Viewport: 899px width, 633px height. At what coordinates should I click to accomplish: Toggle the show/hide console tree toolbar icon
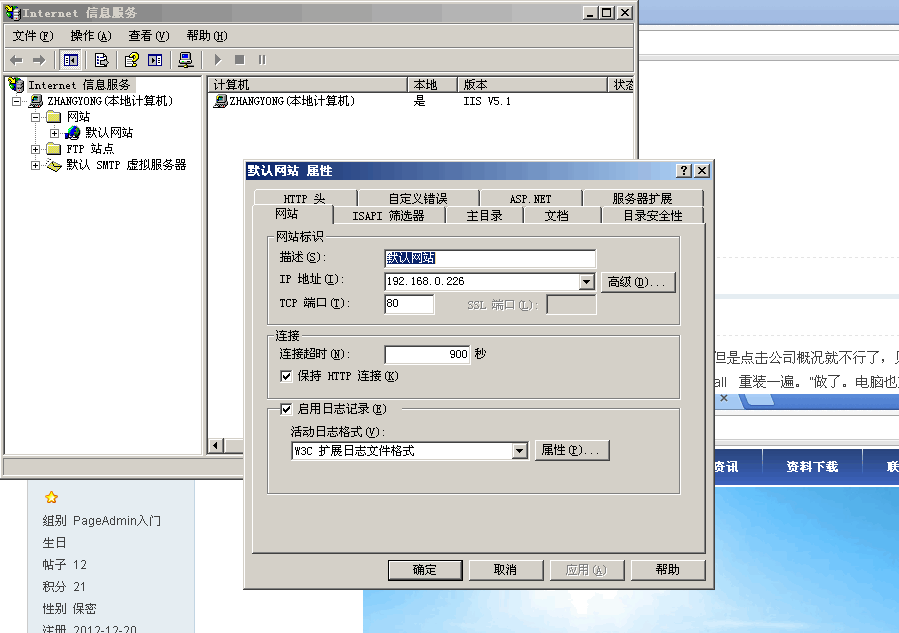pyautogui.click(x=71, y=60)
